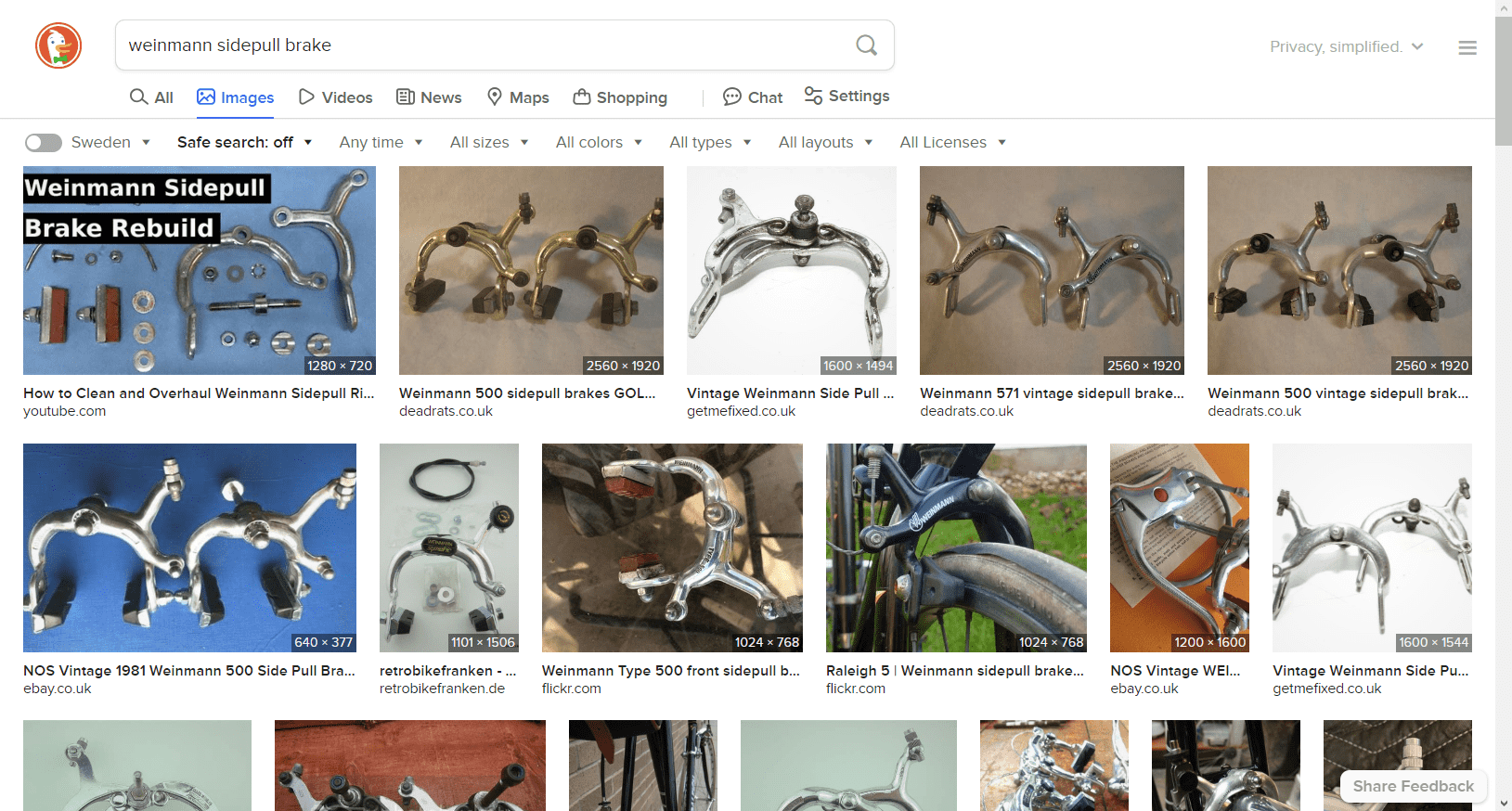Open the All Licenses dropdown

tap(952, 142)
